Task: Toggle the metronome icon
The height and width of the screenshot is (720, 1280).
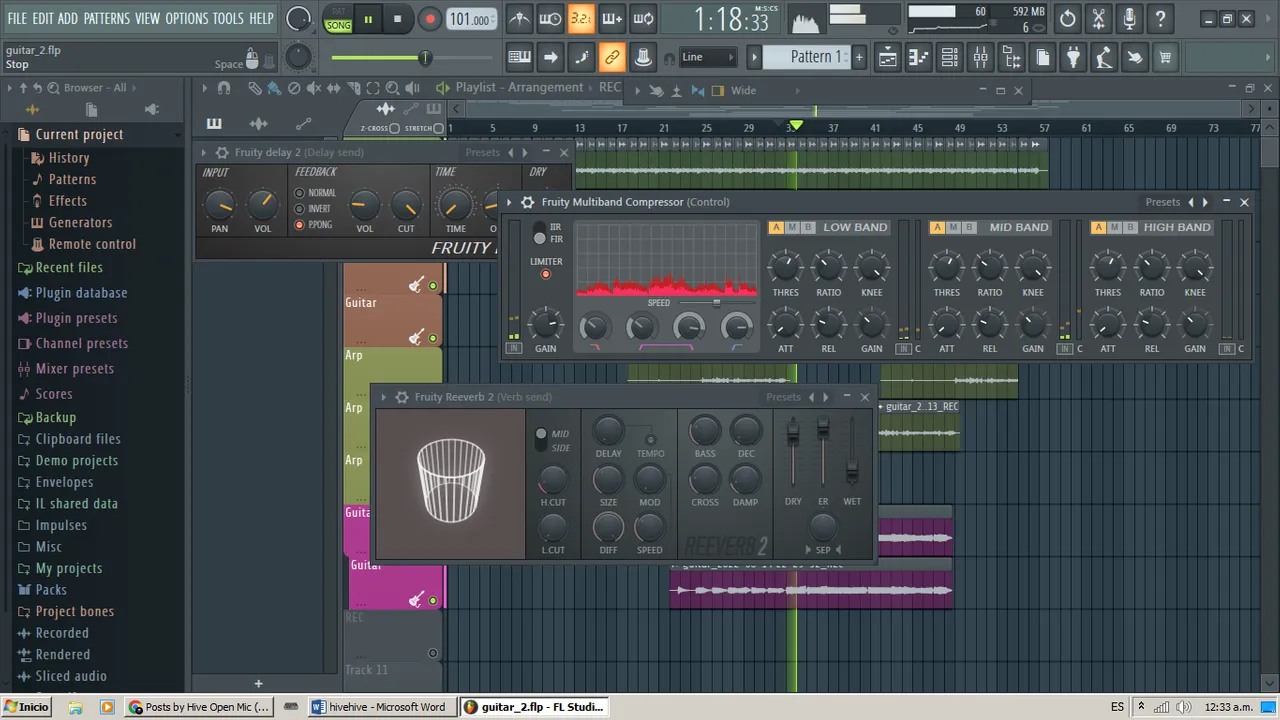Action: [x=520, y=18]
